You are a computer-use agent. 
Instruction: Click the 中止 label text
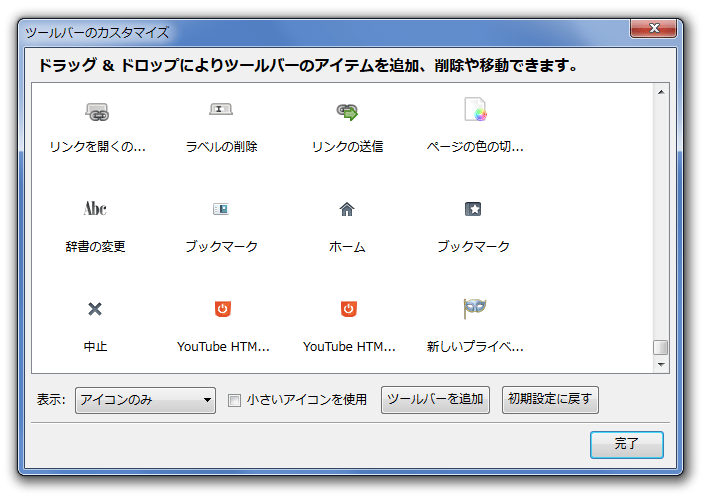click(x=95, y=347)
